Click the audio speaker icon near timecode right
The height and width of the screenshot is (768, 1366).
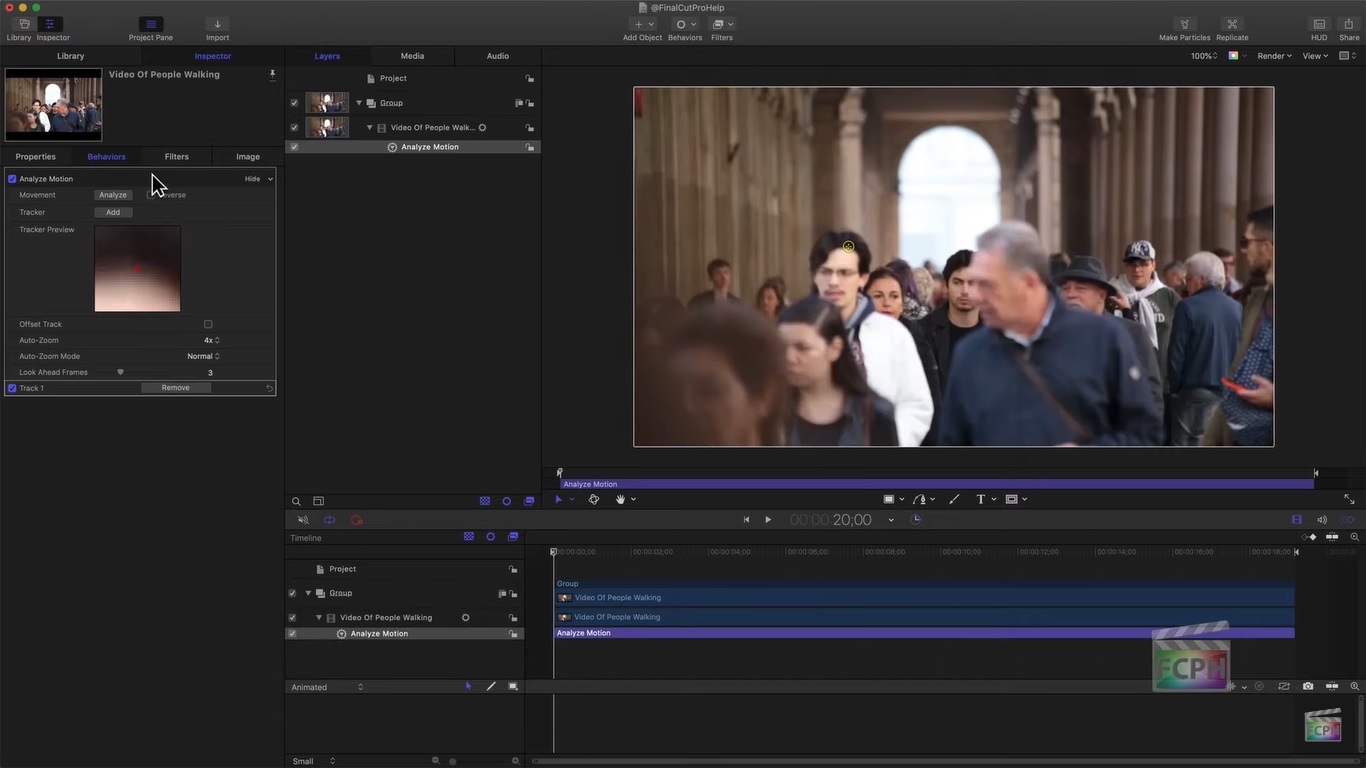coord(1322,520)
